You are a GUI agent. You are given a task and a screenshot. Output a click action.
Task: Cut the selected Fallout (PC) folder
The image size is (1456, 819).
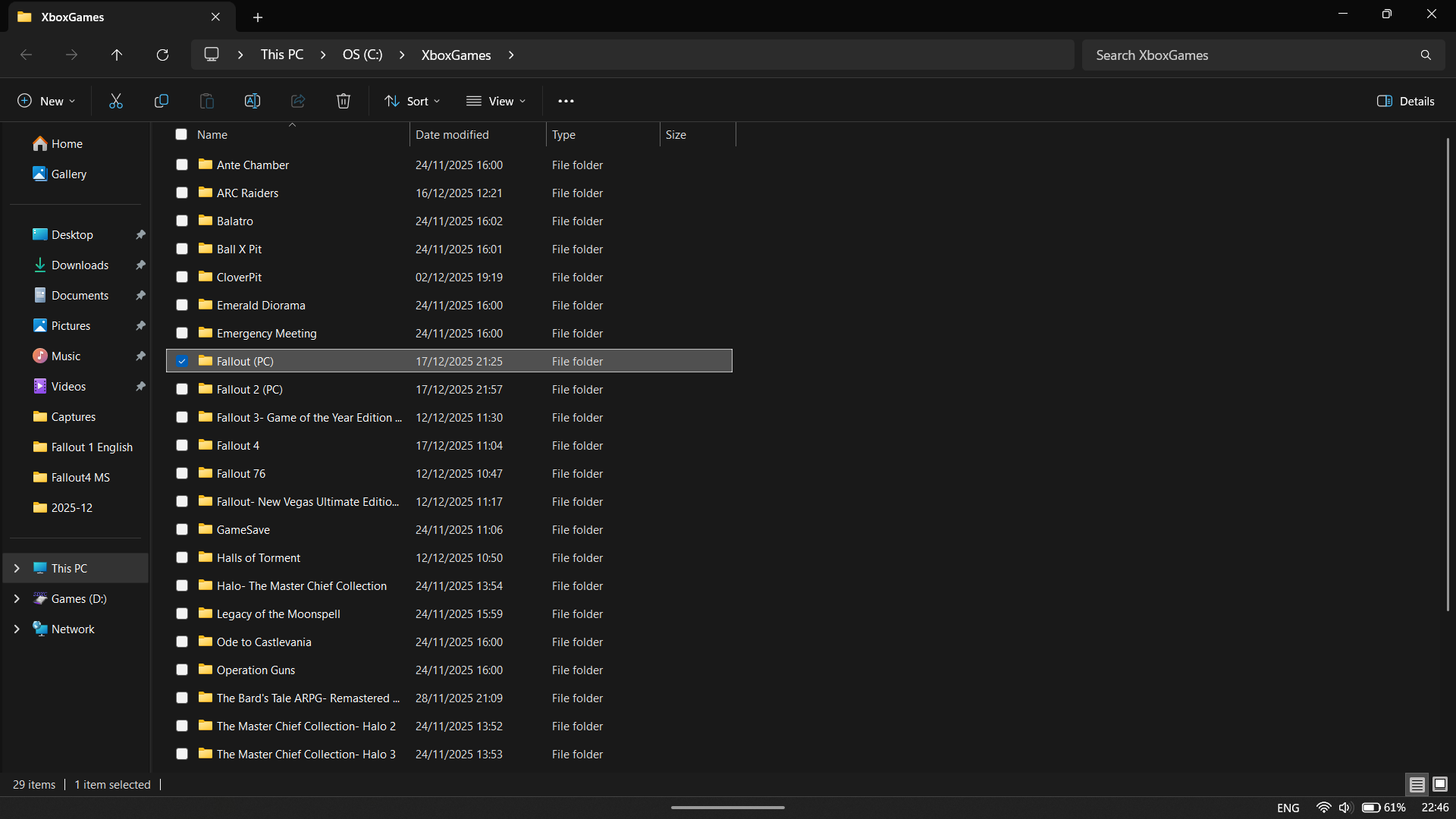pos(115,100)
